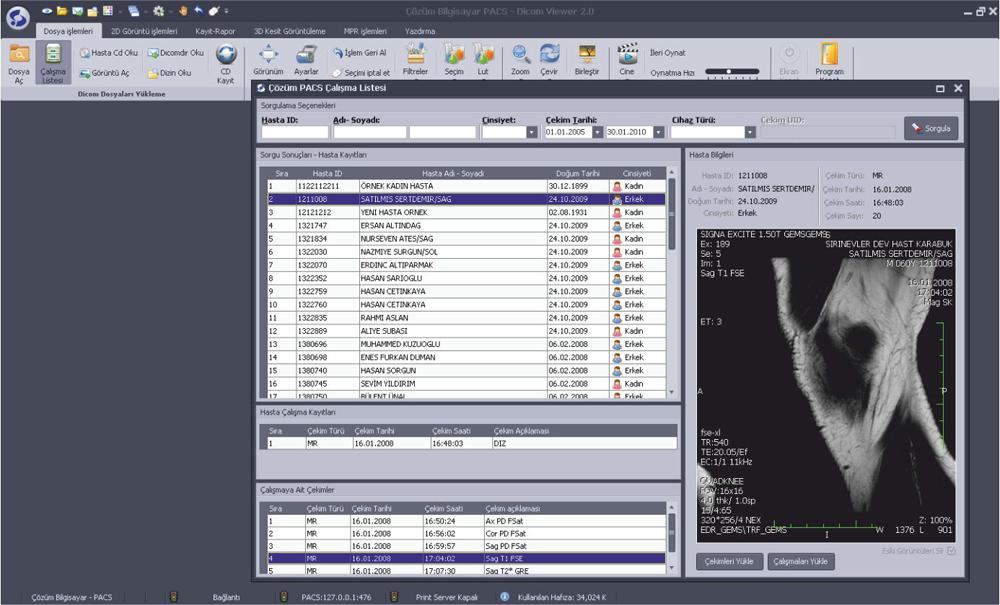The height and width of the screenshot is (605, 1000).
Task: Click the hand icon in quick access bar
Action: 183,11
